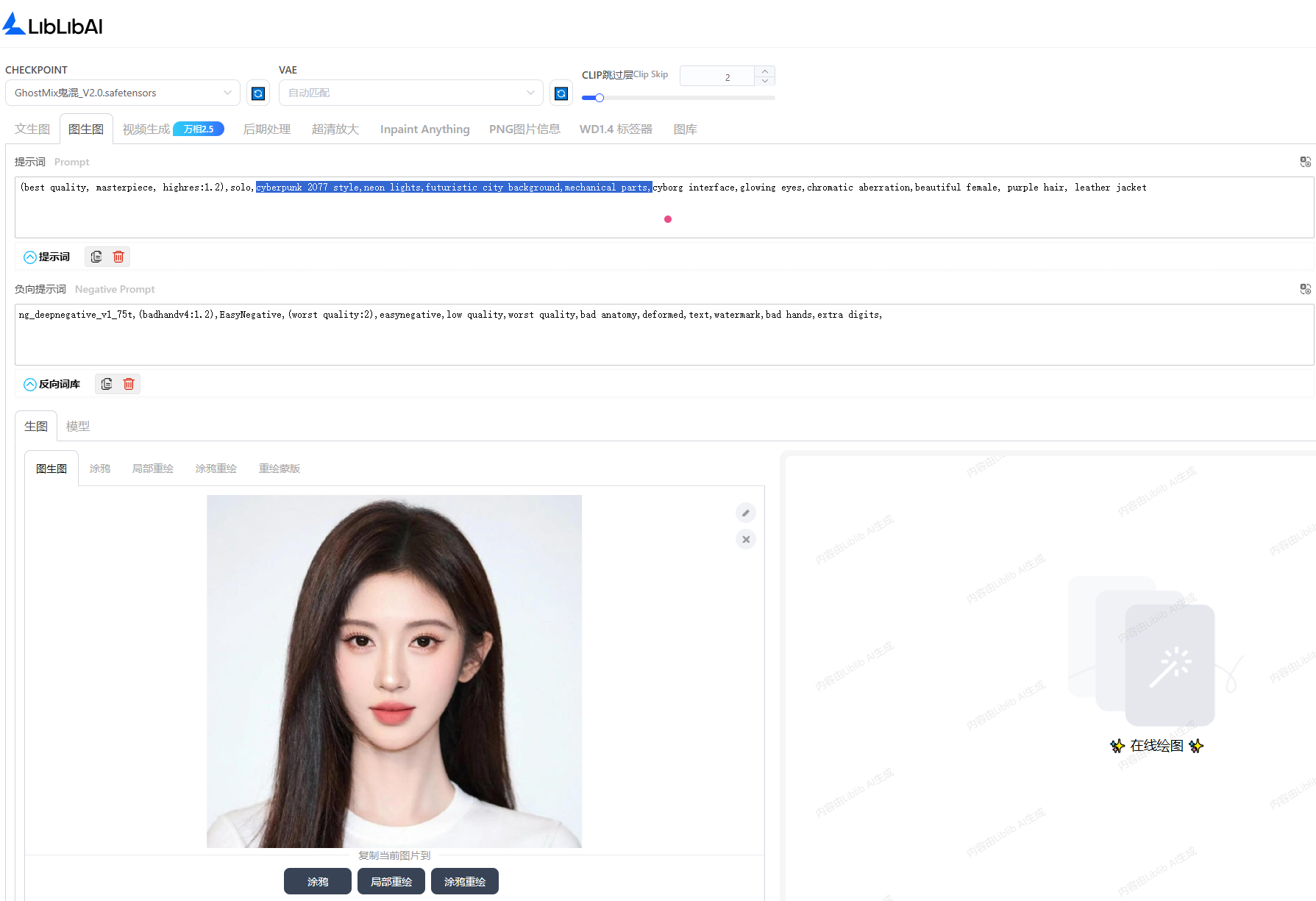Viewport: 1316px width, 901px height.
Task: Click the LibLibAI logo
Action: pos(53,25)
